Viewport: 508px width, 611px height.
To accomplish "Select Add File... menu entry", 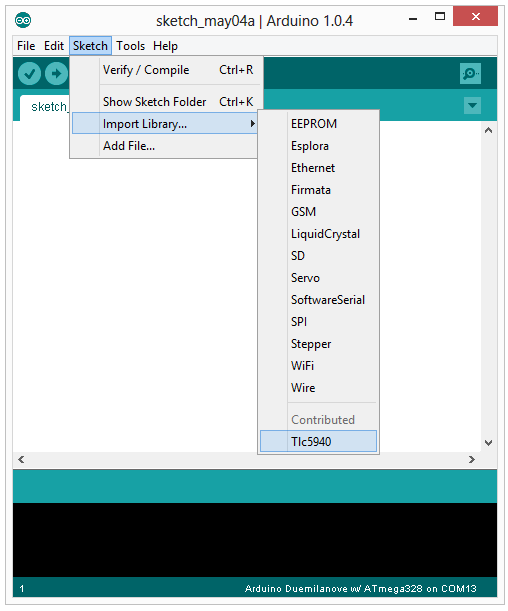I will click(164, 146).
